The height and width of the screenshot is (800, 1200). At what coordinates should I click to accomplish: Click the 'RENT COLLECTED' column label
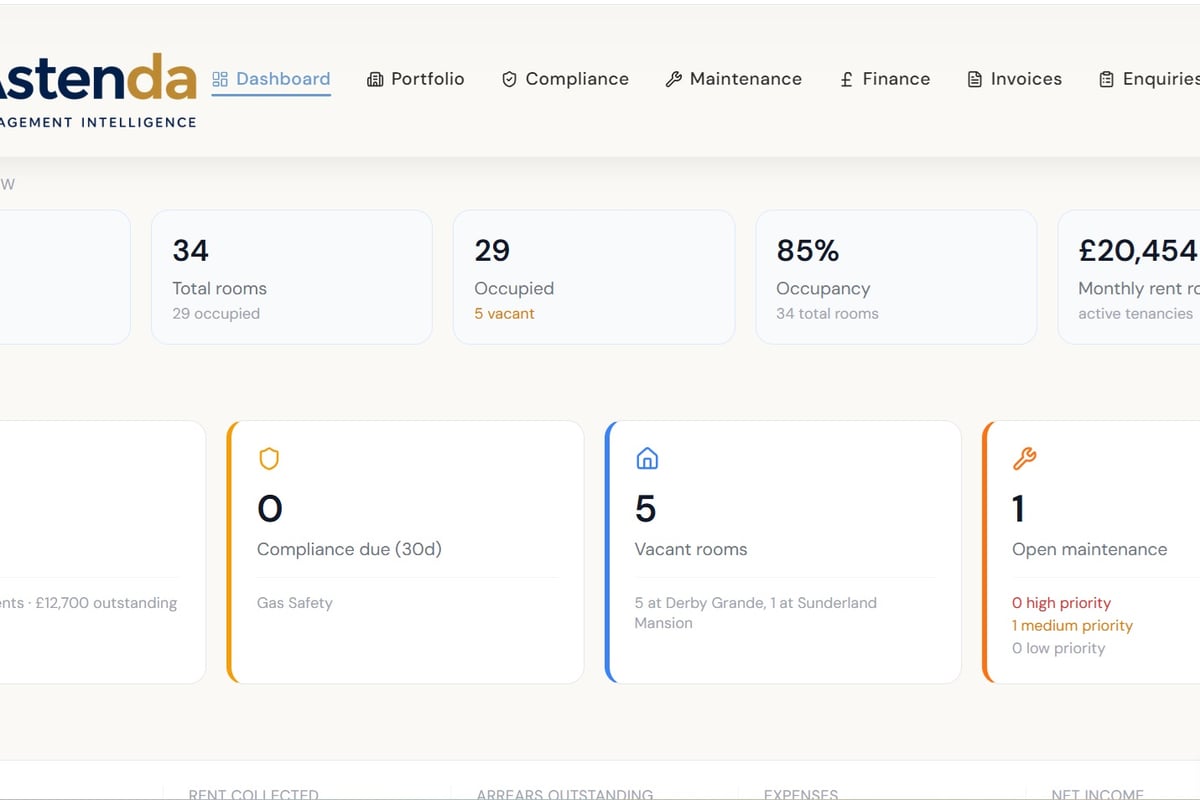(x=254, y=795)
